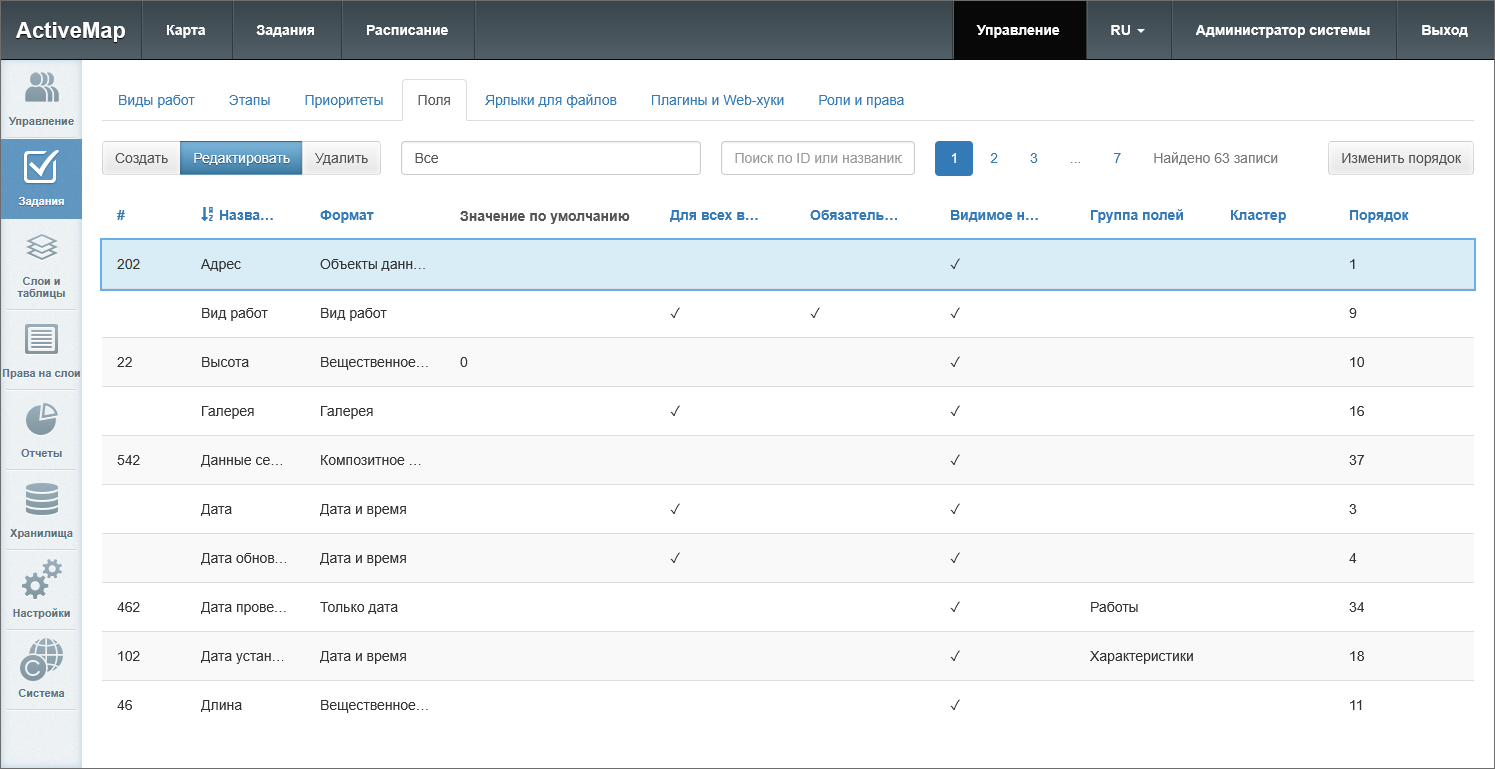This screenshot has width=1495, height=769.
Task: Click the Изменить порядок button
Action: tap(1400, 158)
